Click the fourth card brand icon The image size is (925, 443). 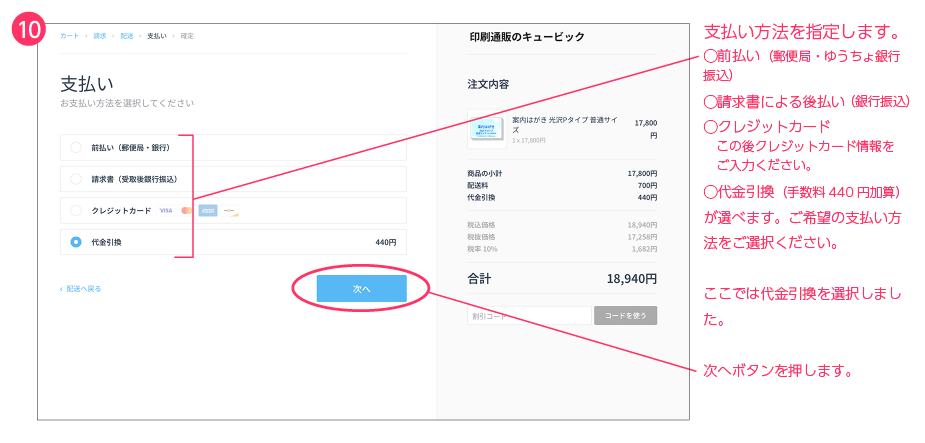pyautogui.click(x=230, y=211)
